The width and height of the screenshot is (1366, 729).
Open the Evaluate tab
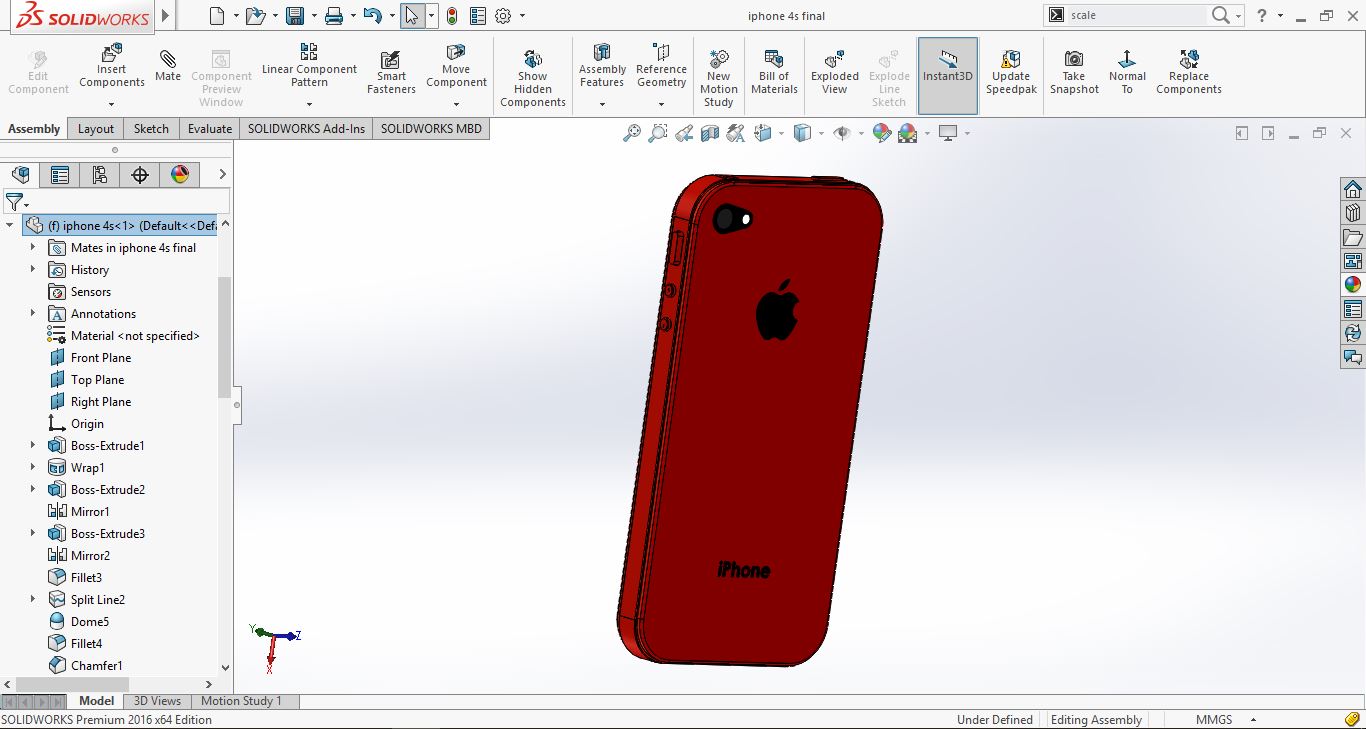(x=210, y=128)
